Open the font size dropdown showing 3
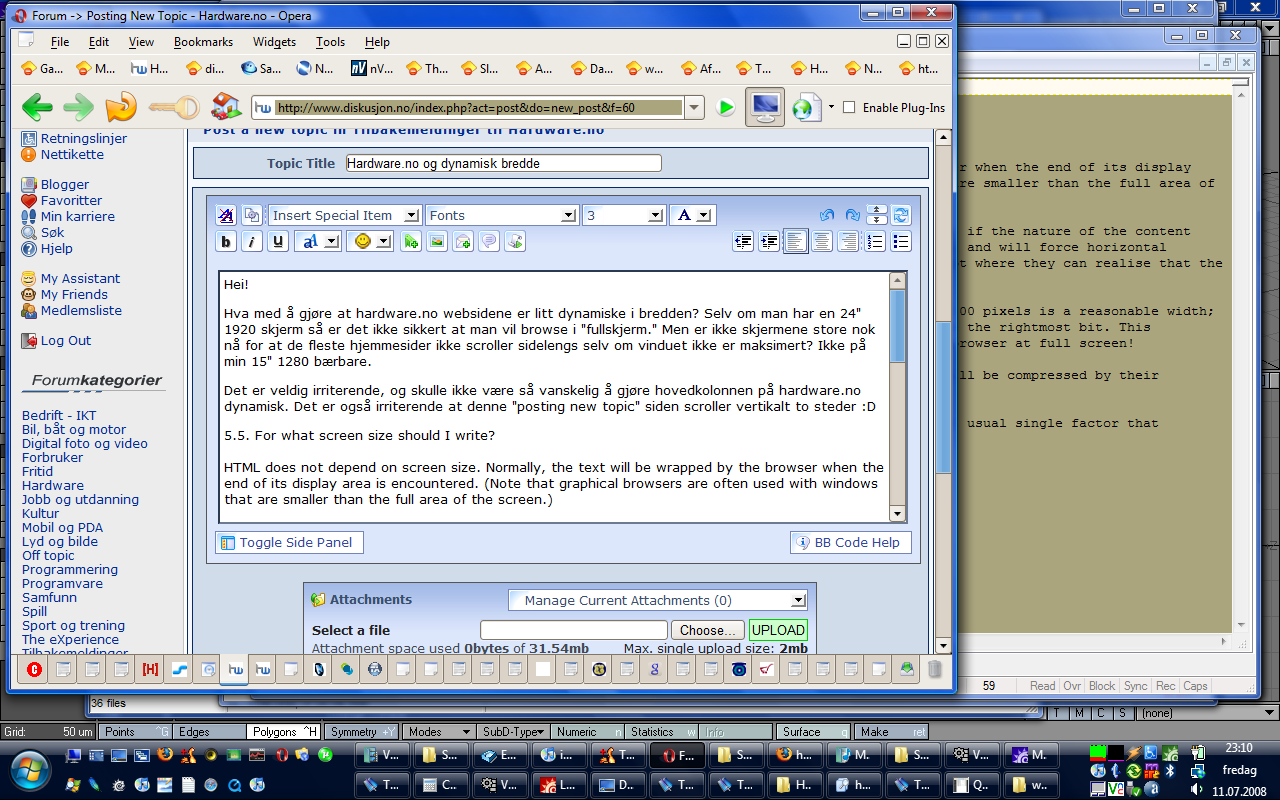 (623, 215)
